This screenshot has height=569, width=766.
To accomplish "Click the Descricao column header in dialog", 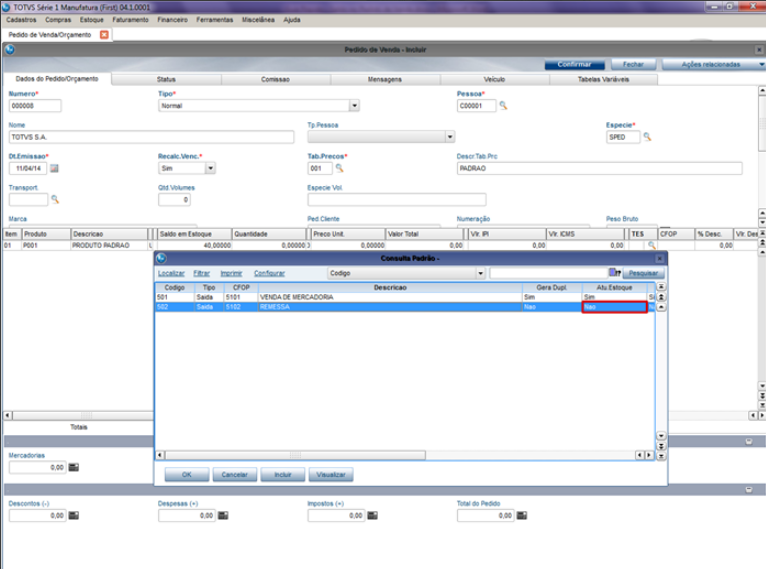I will (390, 288).
